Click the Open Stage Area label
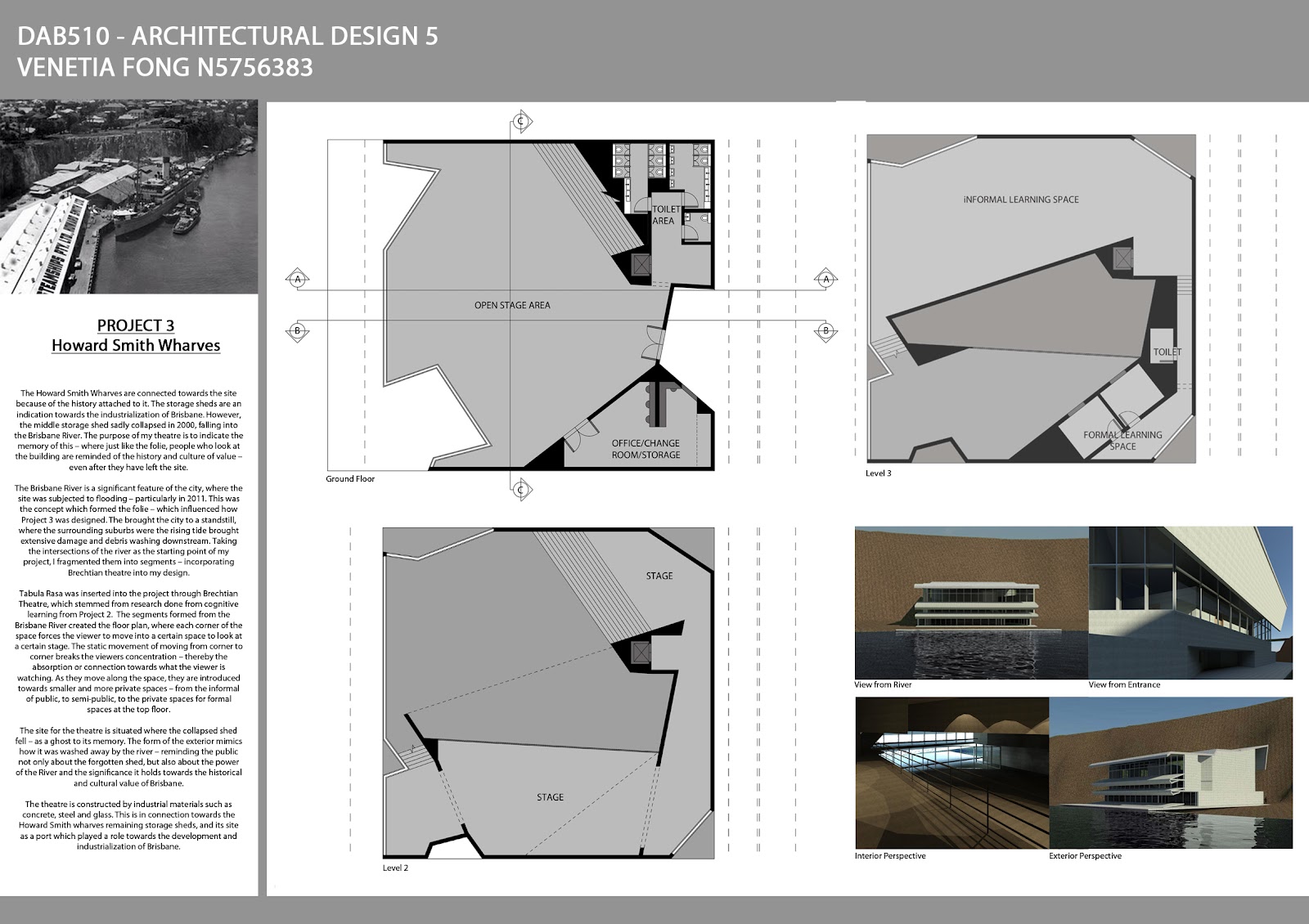This screenshot has width=1309, height=924. click(x=511, y=303)
